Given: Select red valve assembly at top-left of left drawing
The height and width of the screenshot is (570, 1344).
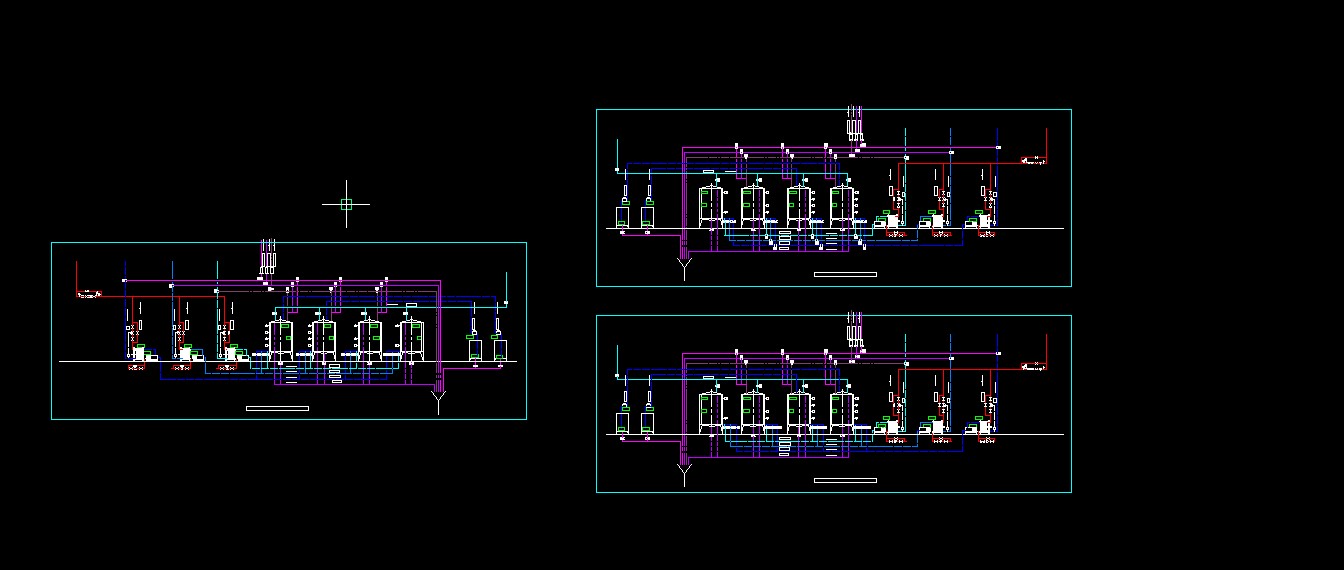Looking at the screenshot, I should pyautogui.click(x=90, y=293).
